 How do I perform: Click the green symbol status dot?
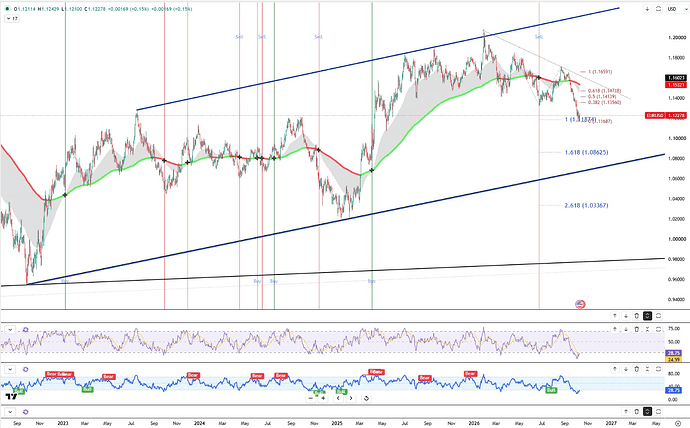(x=7, y=9)
